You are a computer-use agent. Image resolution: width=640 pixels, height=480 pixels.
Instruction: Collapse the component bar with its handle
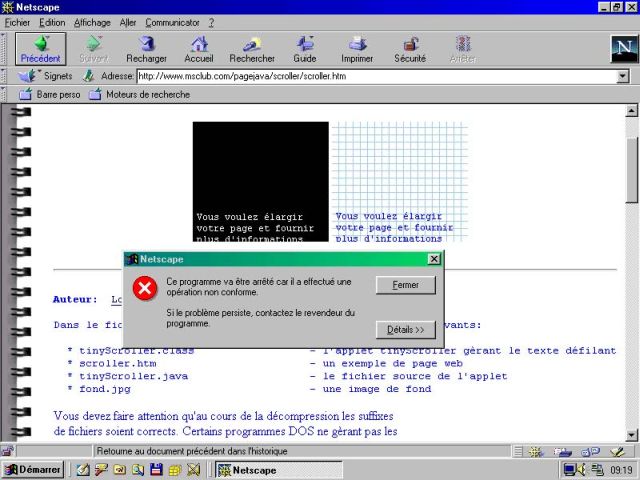[518, 451]
